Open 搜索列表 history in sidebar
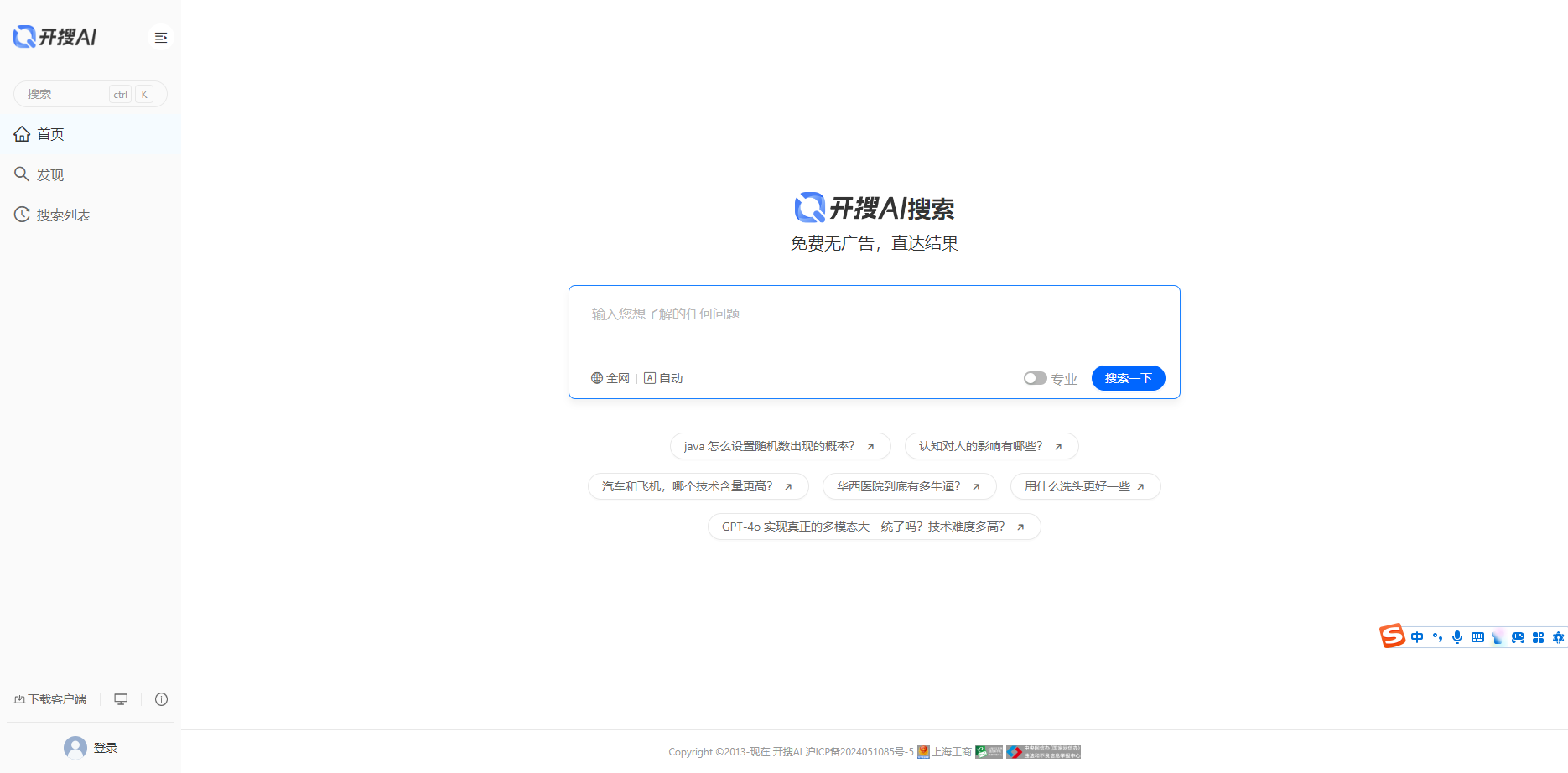Viewport: 1568px width, 773px height. [91, 215]
